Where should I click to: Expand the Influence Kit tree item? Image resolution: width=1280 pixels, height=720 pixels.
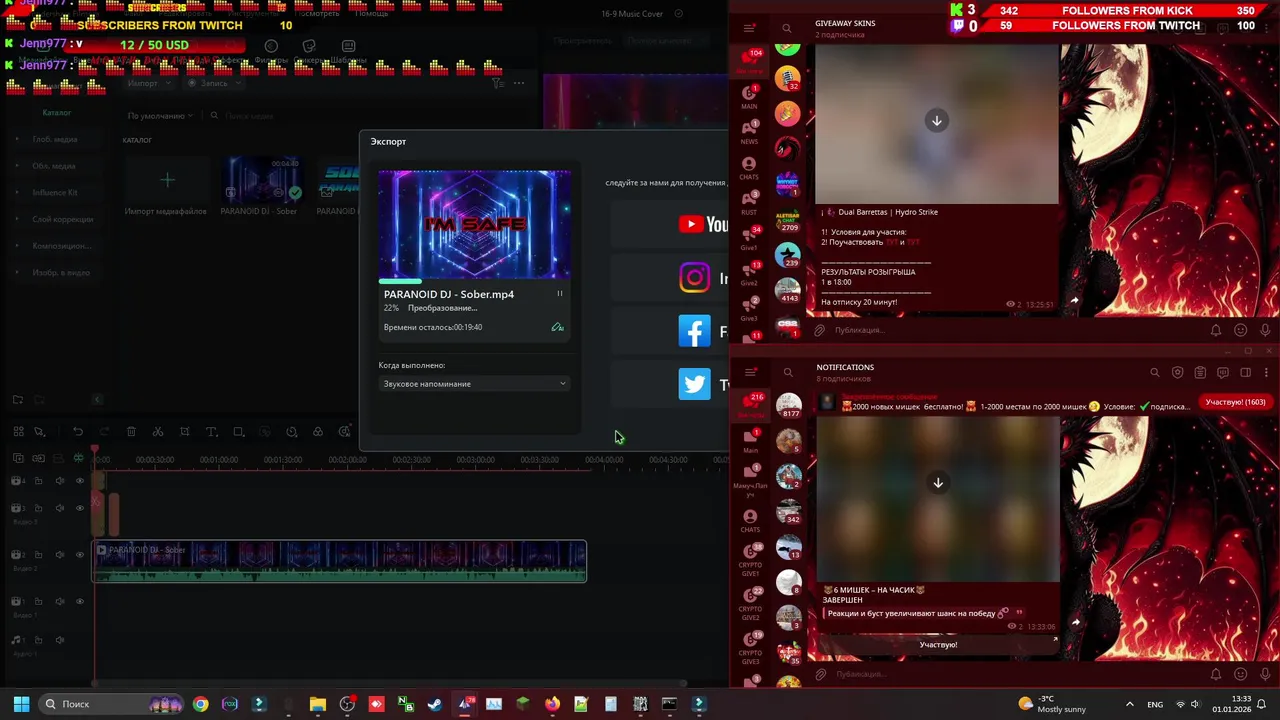[17, 192]
